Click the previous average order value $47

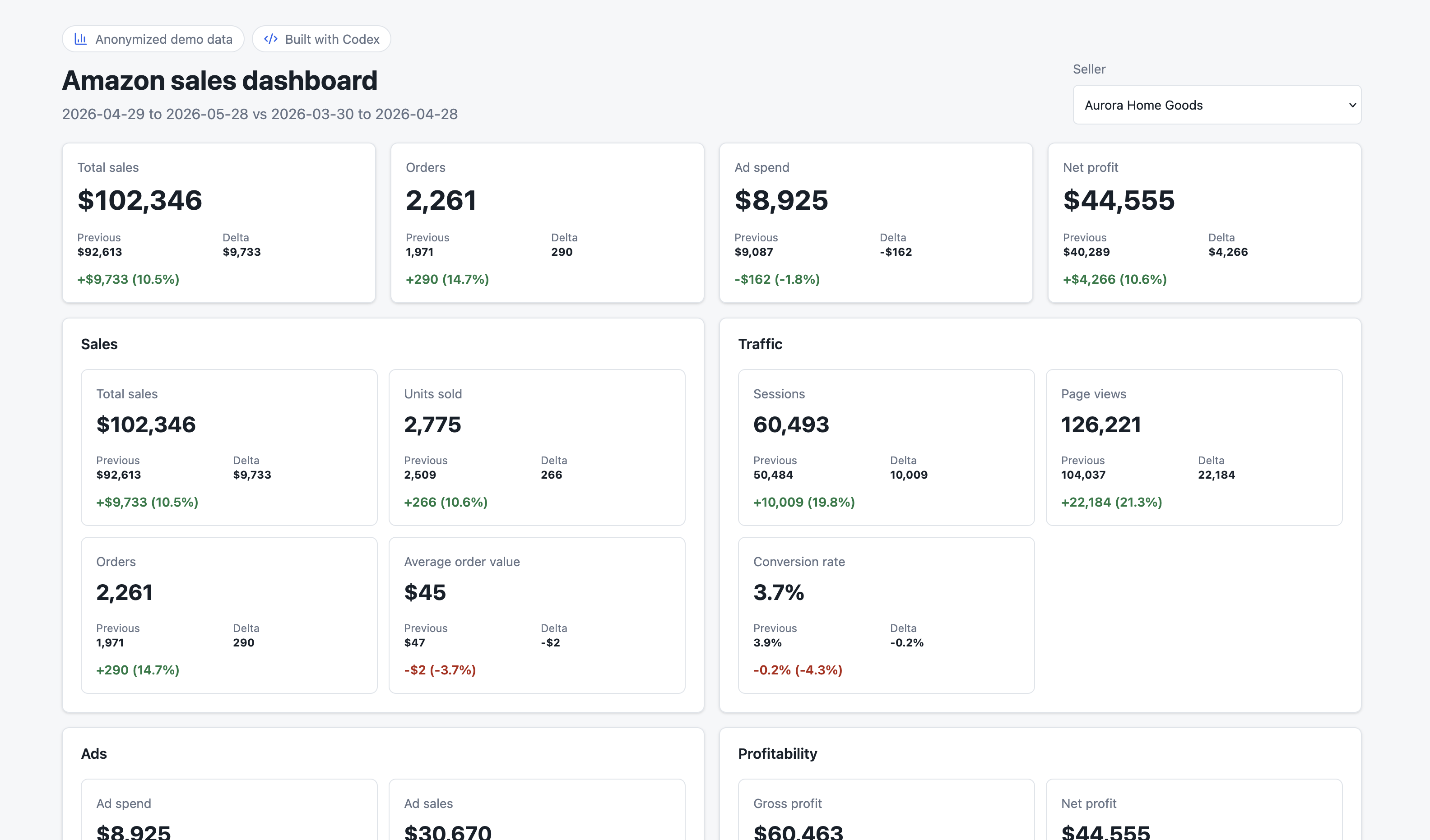[414, 642]
